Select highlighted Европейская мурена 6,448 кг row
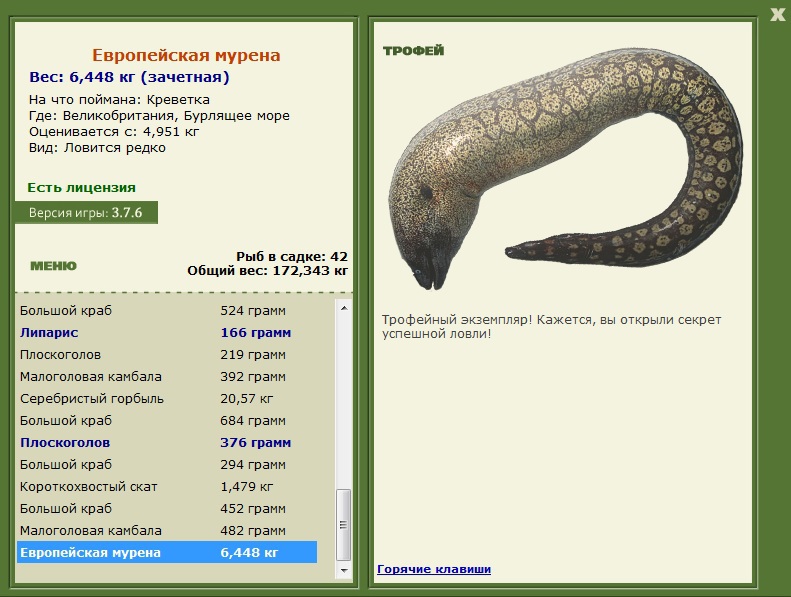Viewport: 791px width, 597px height. coord(167,552)
